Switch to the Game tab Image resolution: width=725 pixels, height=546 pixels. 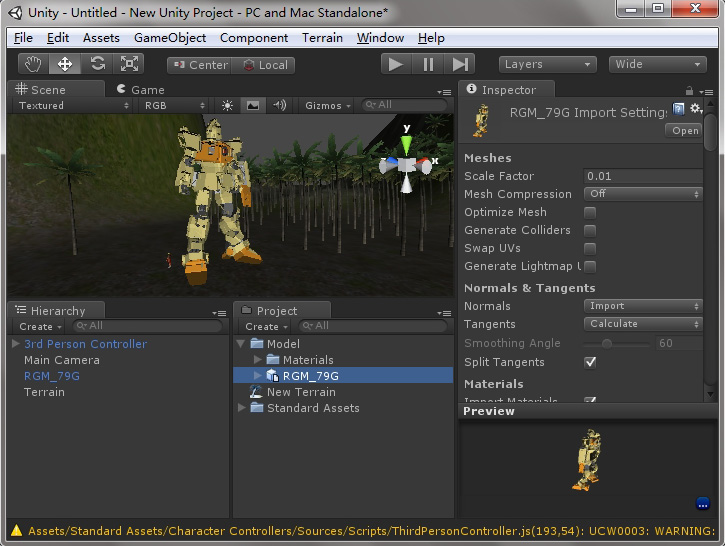[x=141, y=89]
